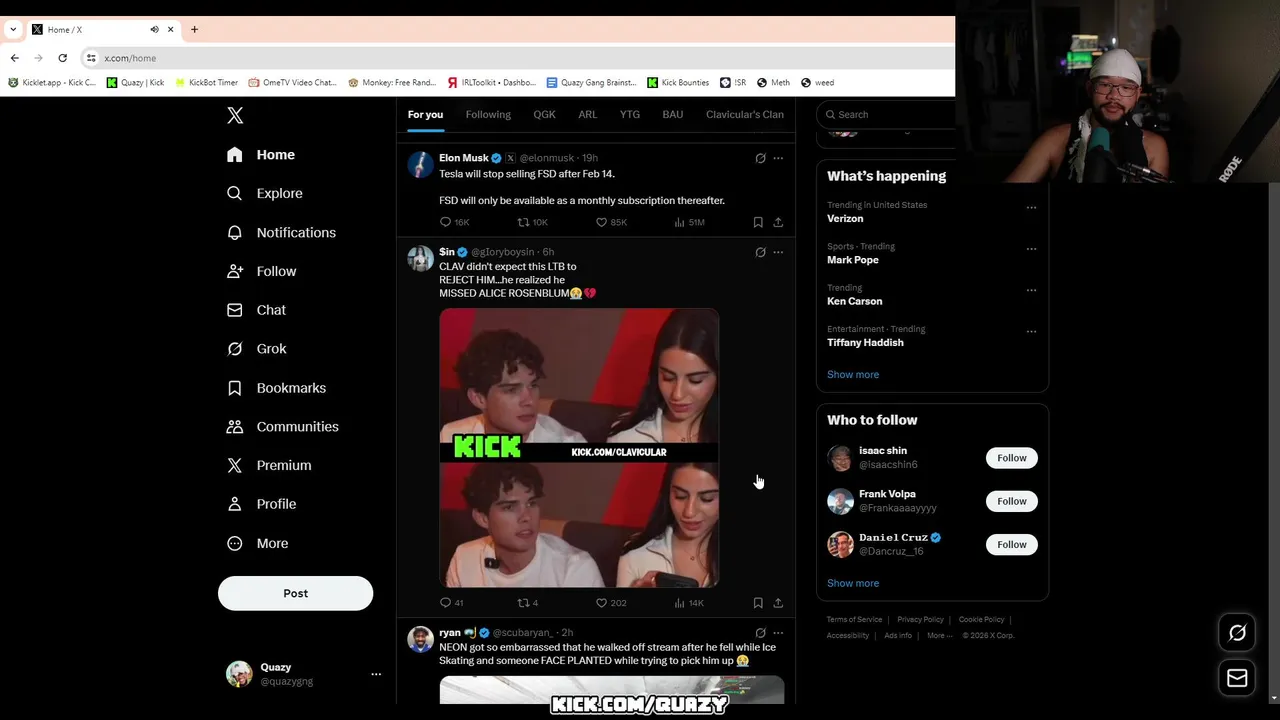Switch to the BAU tab

click(672, 114)
